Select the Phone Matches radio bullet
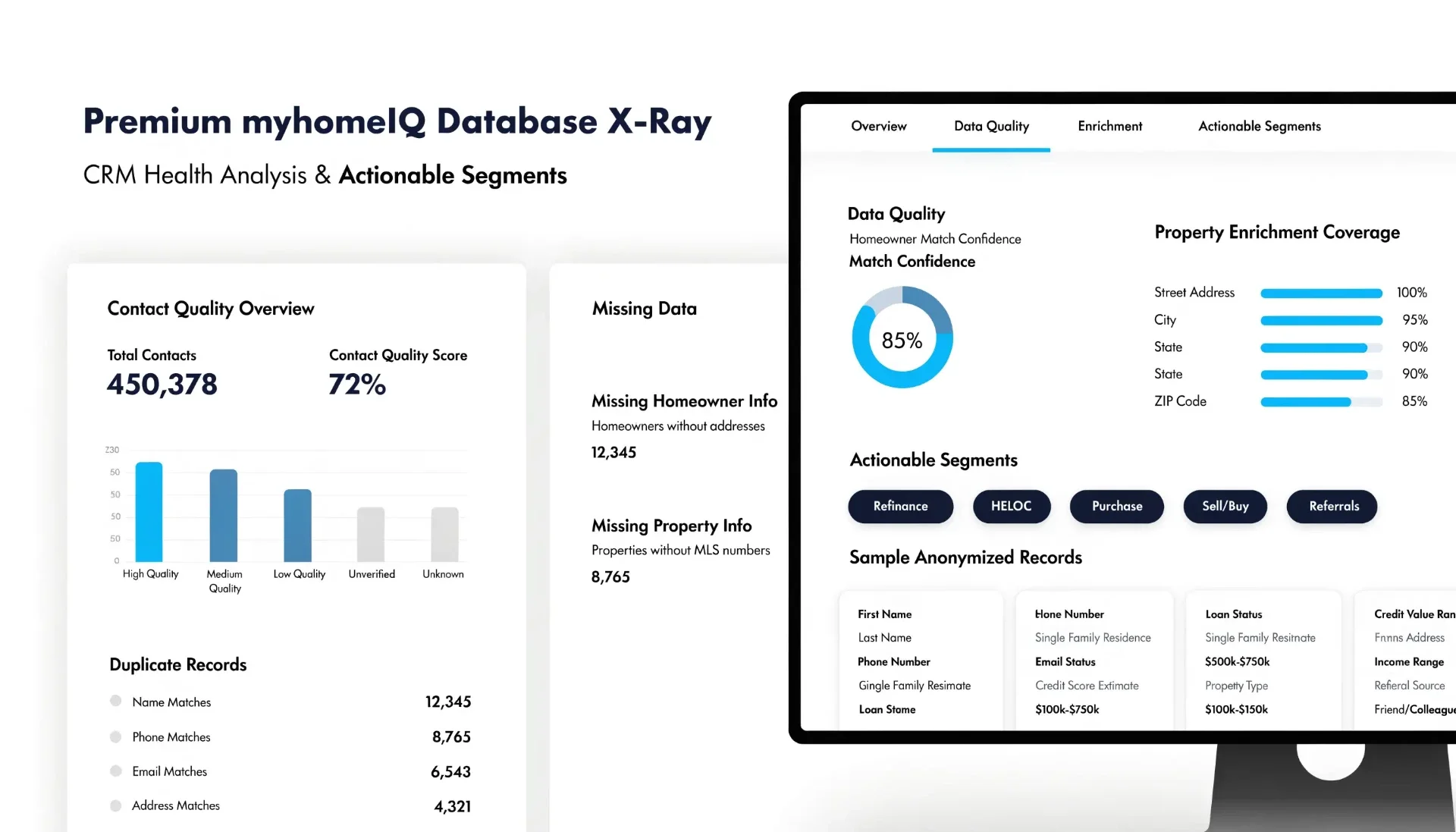This screenshot has height=832, width=1456. 115,736
